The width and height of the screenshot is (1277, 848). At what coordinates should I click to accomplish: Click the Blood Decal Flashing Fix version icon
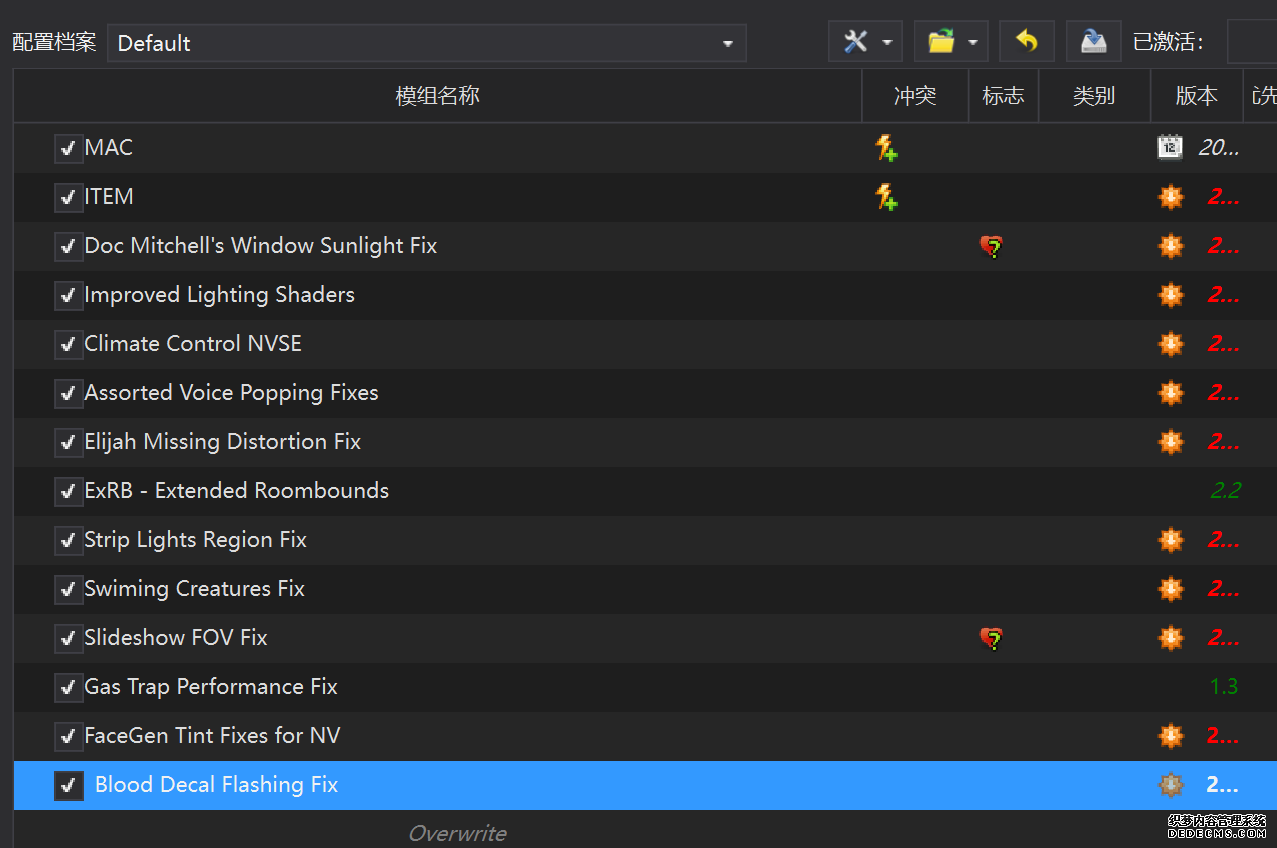tap(1170, 785)
